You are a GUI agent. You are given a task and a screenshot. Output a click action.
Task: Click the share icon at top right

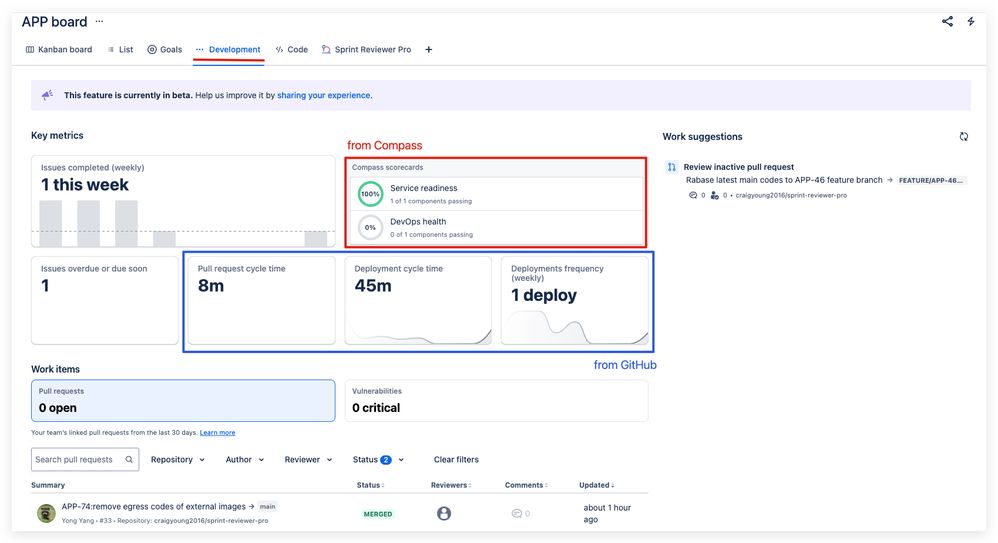pyautogui.click(x=947, y=21)
